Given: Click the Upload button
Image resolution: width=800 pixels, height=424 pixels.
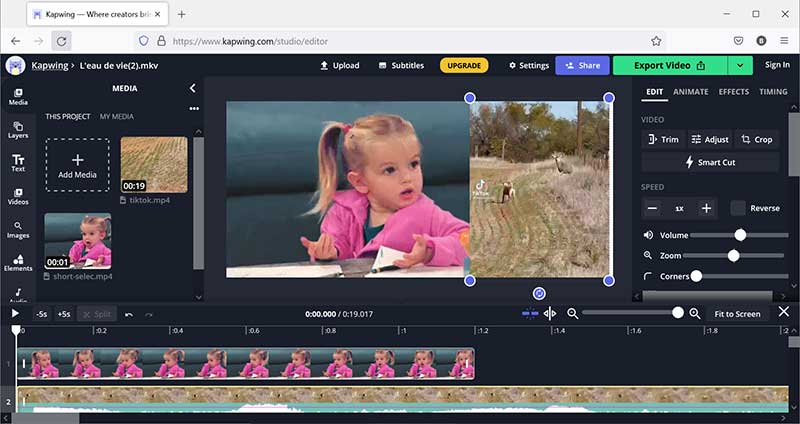Looking at the screenshot, I should [340, 65].
